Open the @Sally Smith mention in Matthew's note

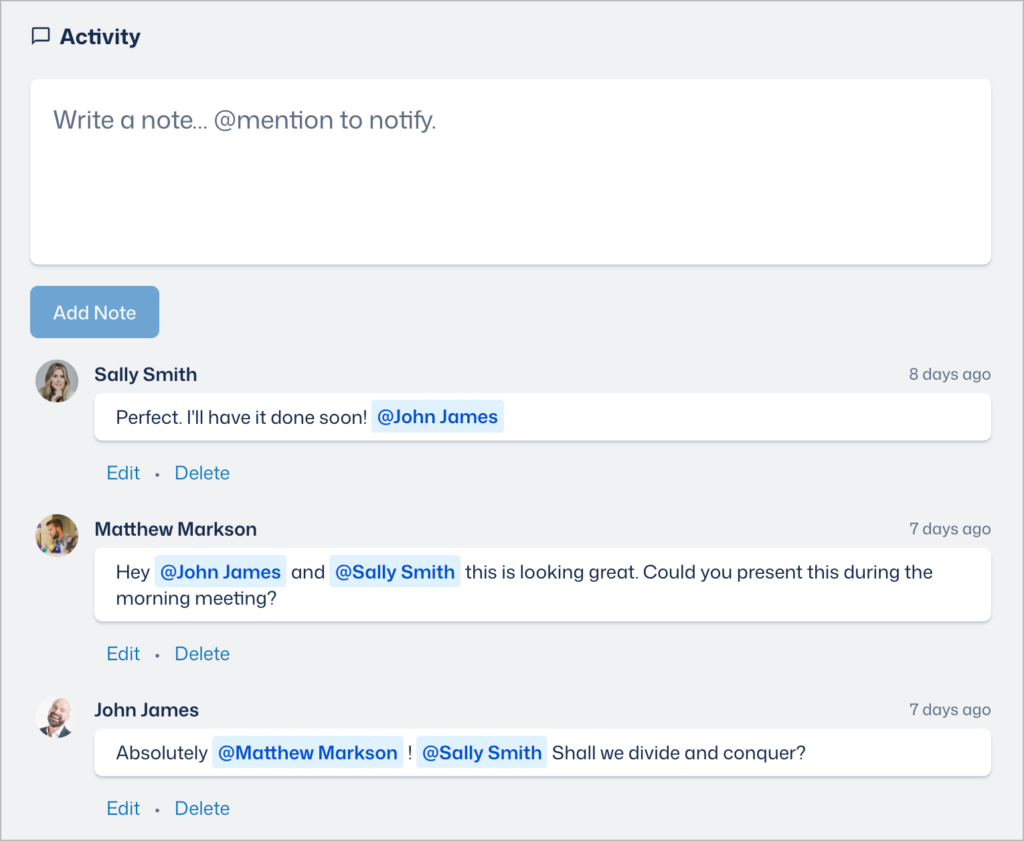(x=394, y=571)
